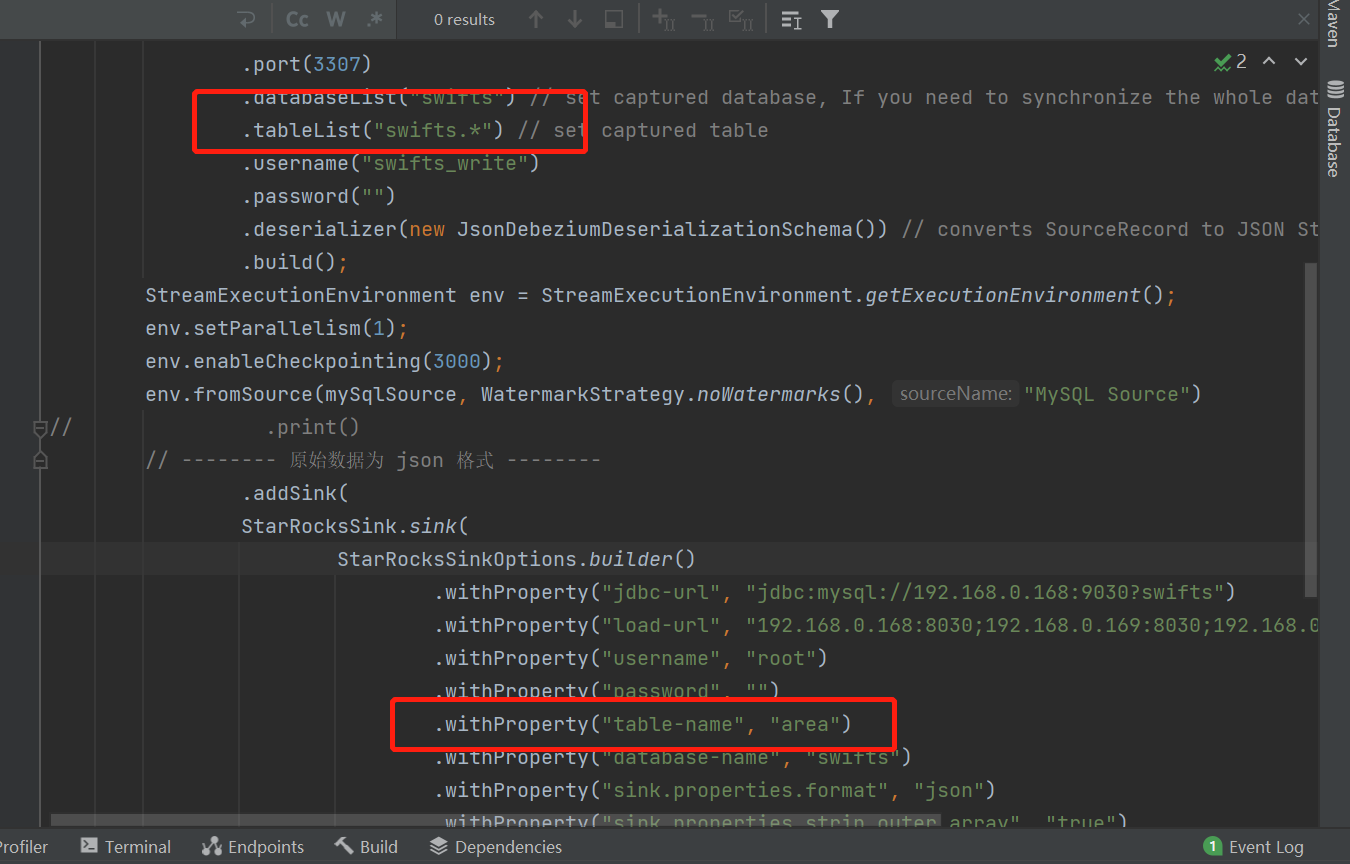This screenshot has height=864, width=1350.
Task: Select all occurrences icon
Action: point(741,19)
